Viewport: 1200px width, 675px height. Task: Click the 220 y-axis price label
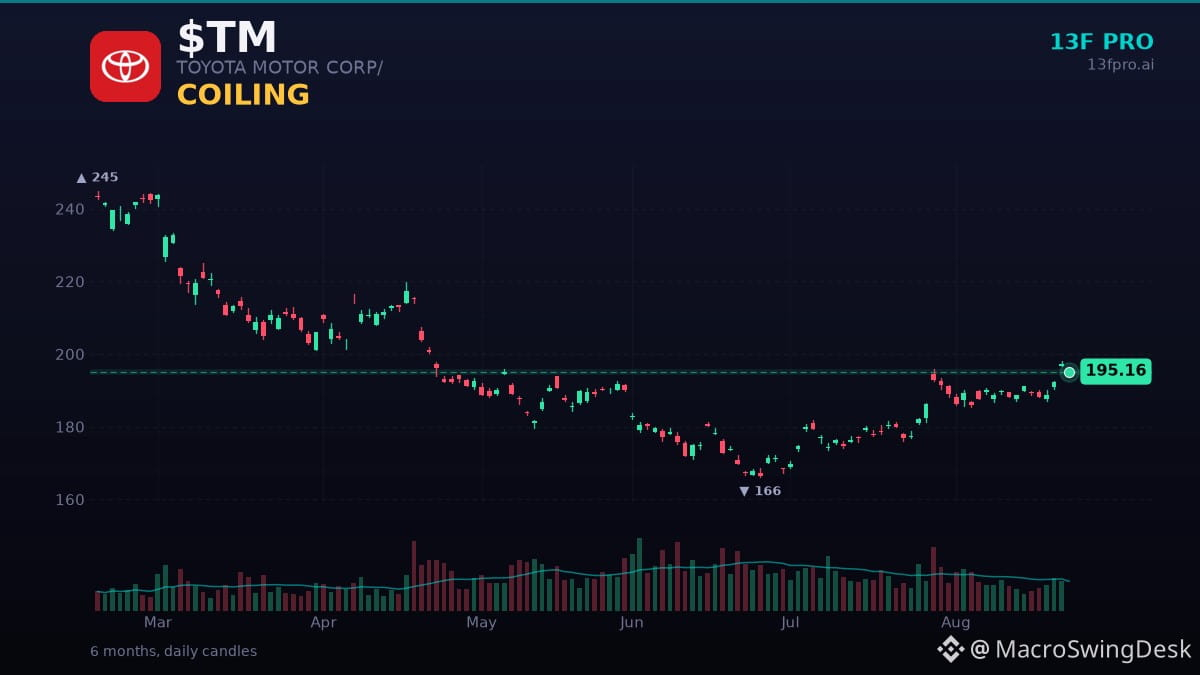pos(70,282)
